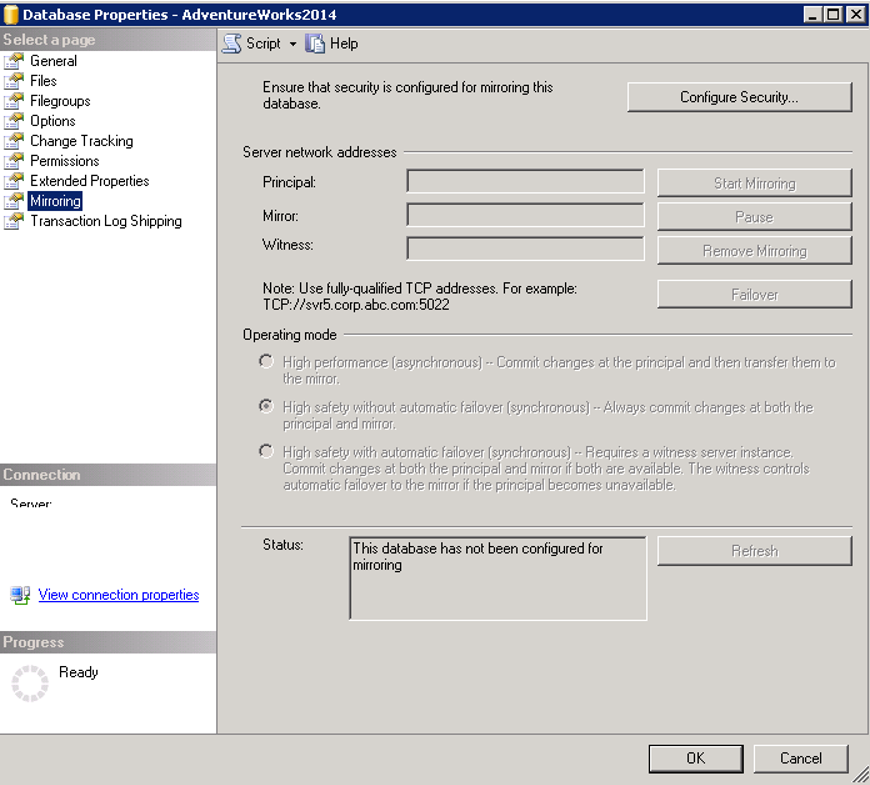Click the Mirror address field
Image resolution: width=870 pixels, height=785 pixels.
[525, 215]
